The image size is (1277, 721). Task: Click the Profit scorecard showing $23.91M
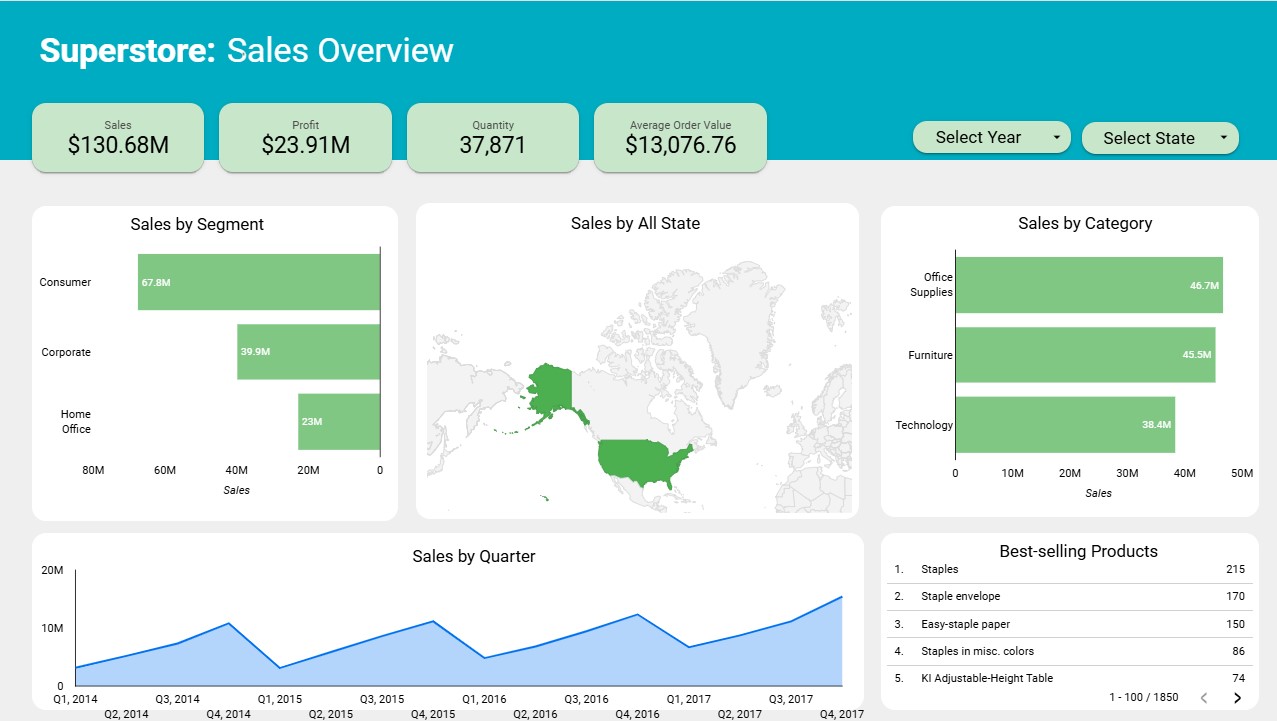[x=305, y=137]
